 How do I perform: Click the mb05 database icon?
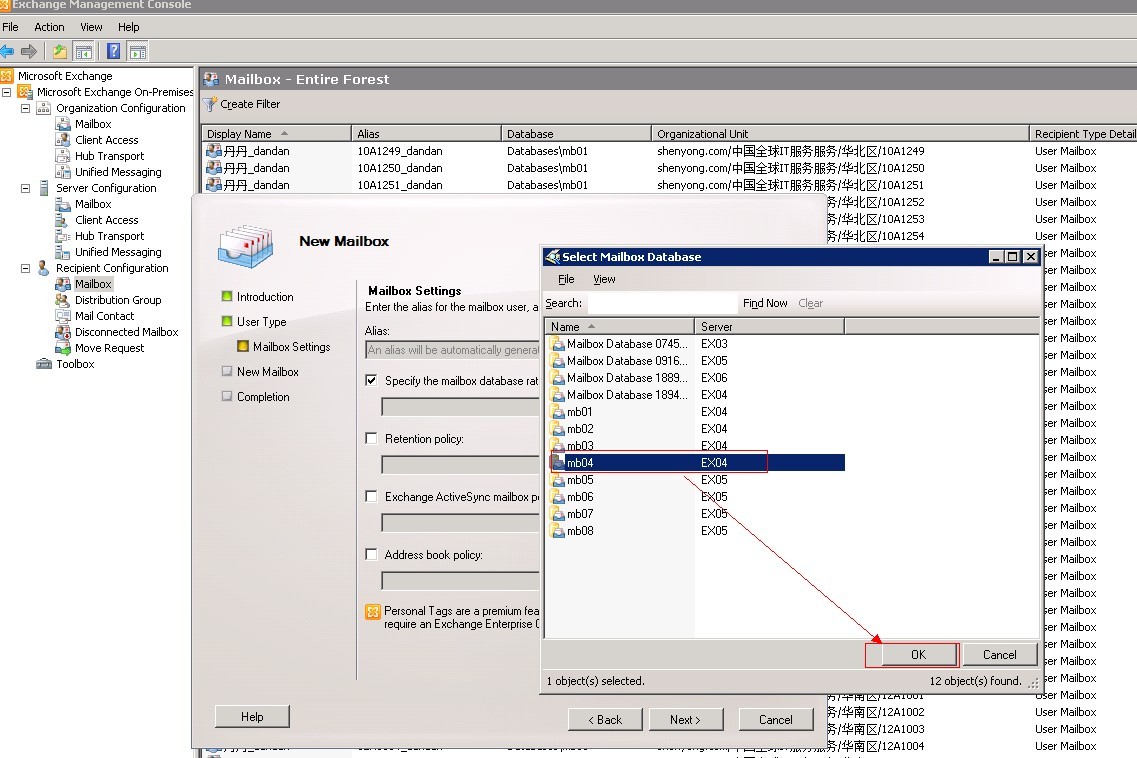[x=558, y=479]
